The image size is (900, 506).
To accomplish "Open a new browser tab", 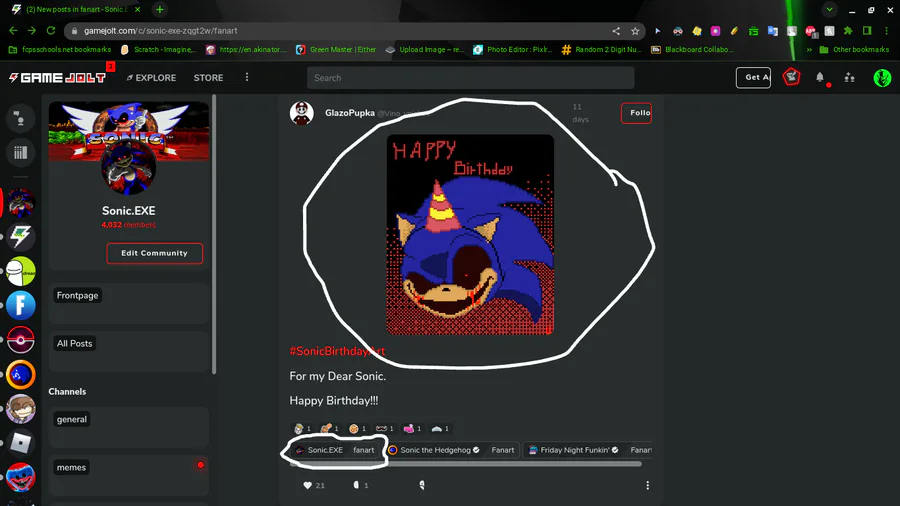I will click(x=160, y=9).
